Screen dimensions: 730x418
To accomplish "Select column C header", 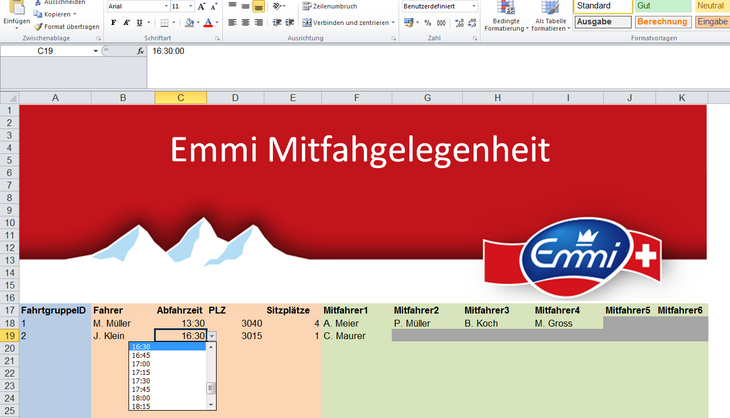I will coord(181,98).
